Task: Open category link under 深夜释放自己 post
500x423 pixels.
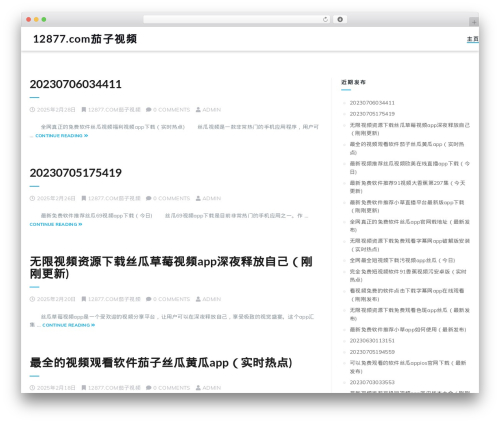Action: [114, 299]
